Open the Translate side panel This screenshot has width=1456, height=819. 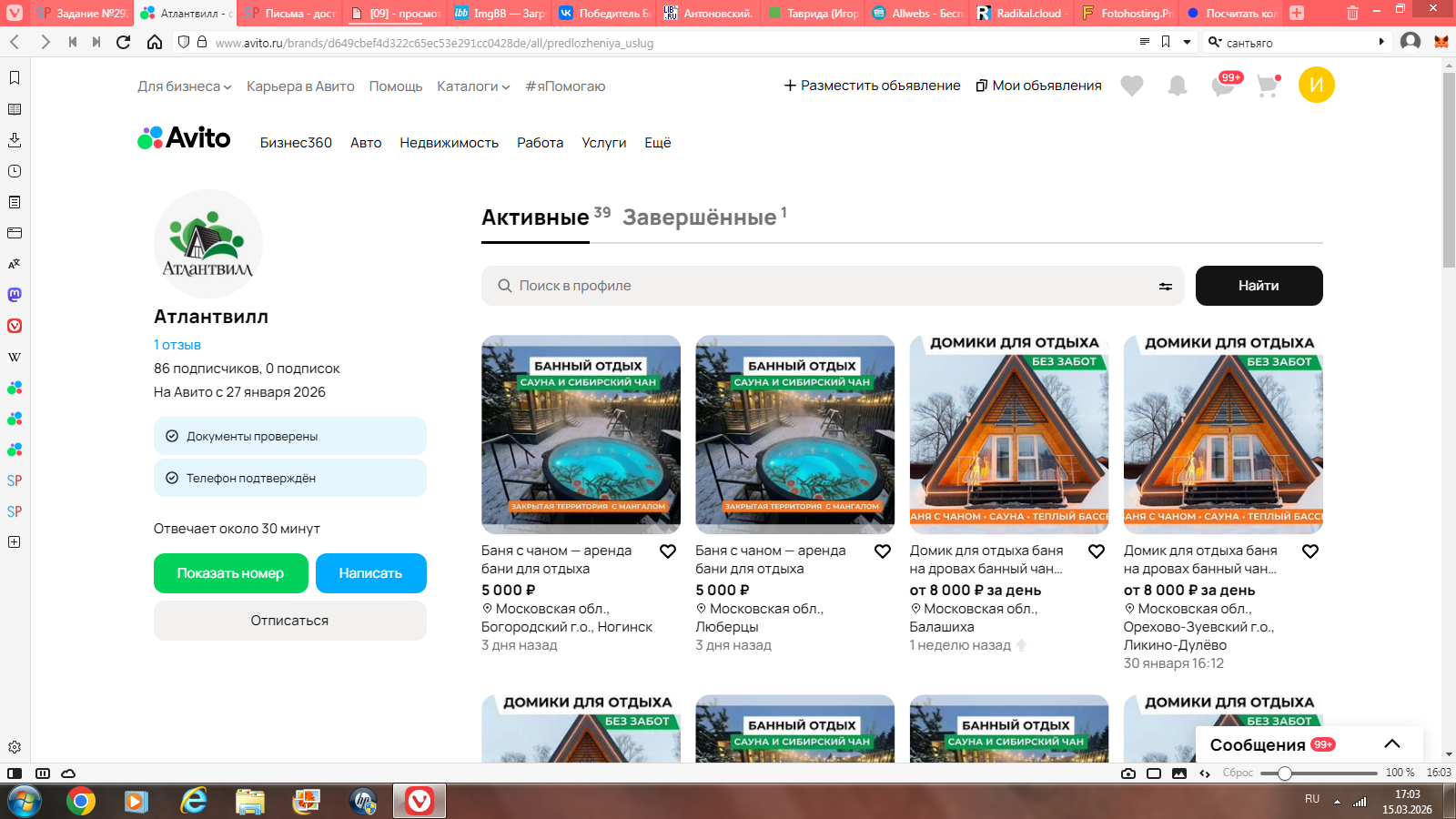[x=15, y=264]
